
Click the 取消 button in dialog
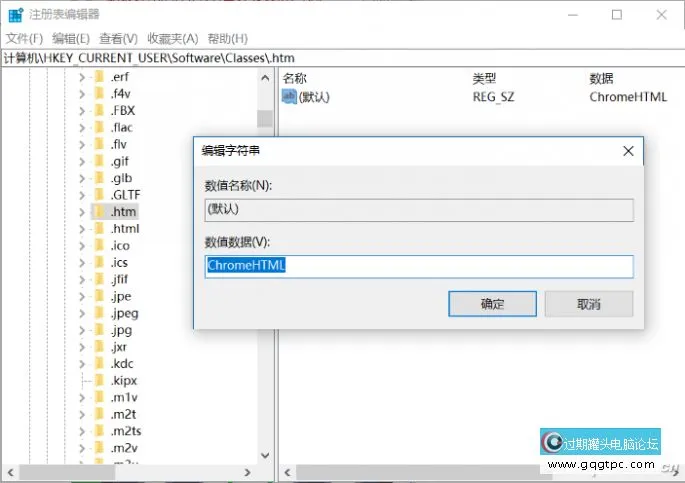point(588,304)
